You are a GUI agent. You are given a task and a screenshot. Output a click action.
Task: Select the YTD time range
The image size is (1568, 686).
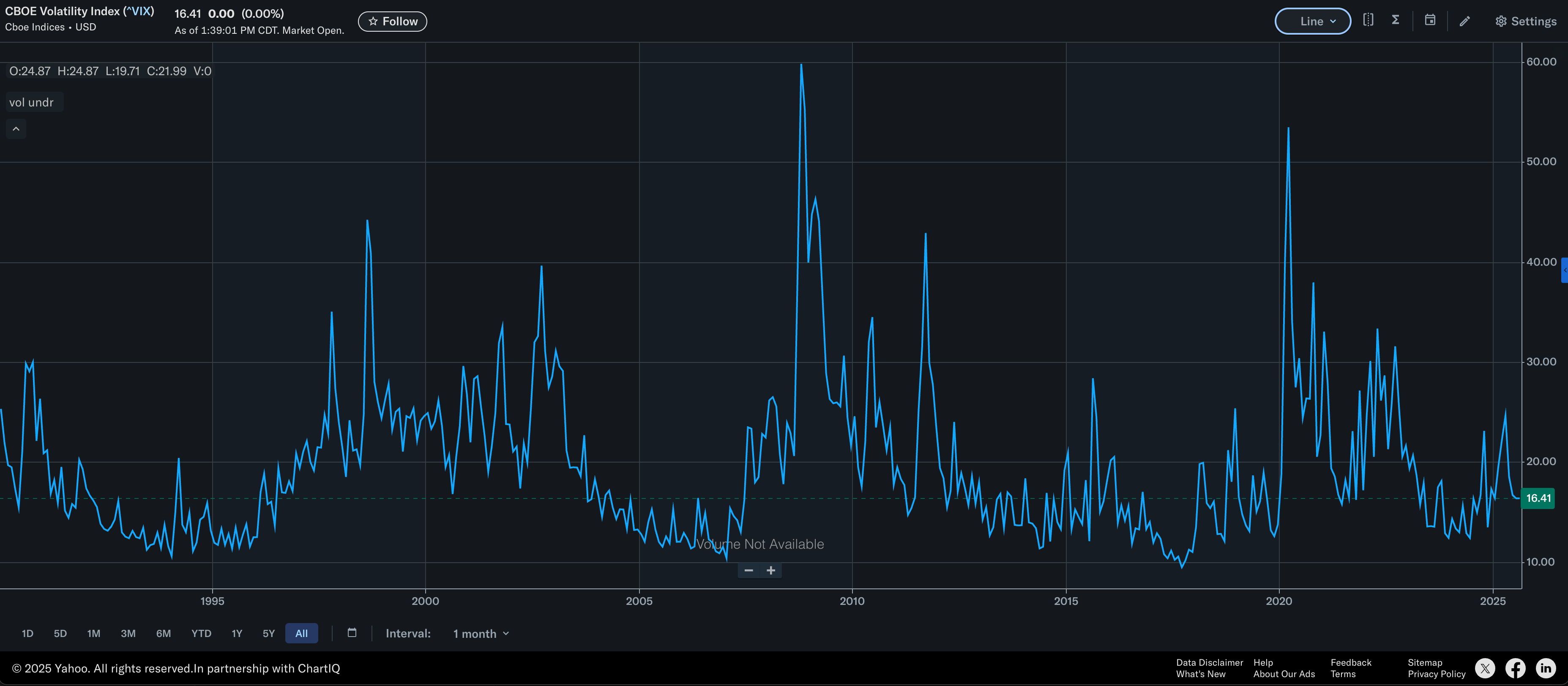[x=201, y=634]
